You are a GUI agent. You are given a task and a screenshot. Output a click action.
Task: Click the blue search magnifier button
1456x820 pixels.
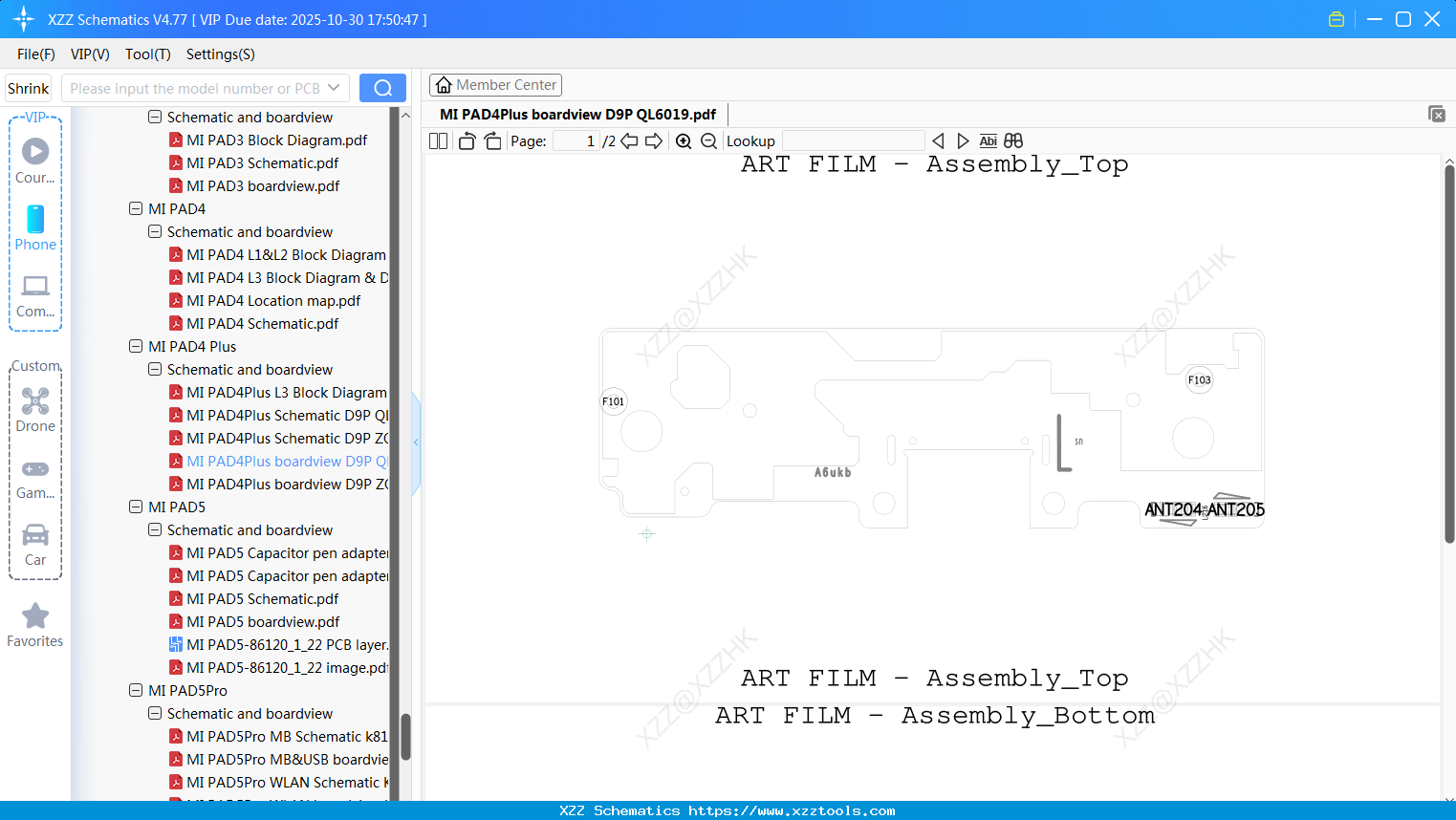pyautogui.click(x=382, y=87)
